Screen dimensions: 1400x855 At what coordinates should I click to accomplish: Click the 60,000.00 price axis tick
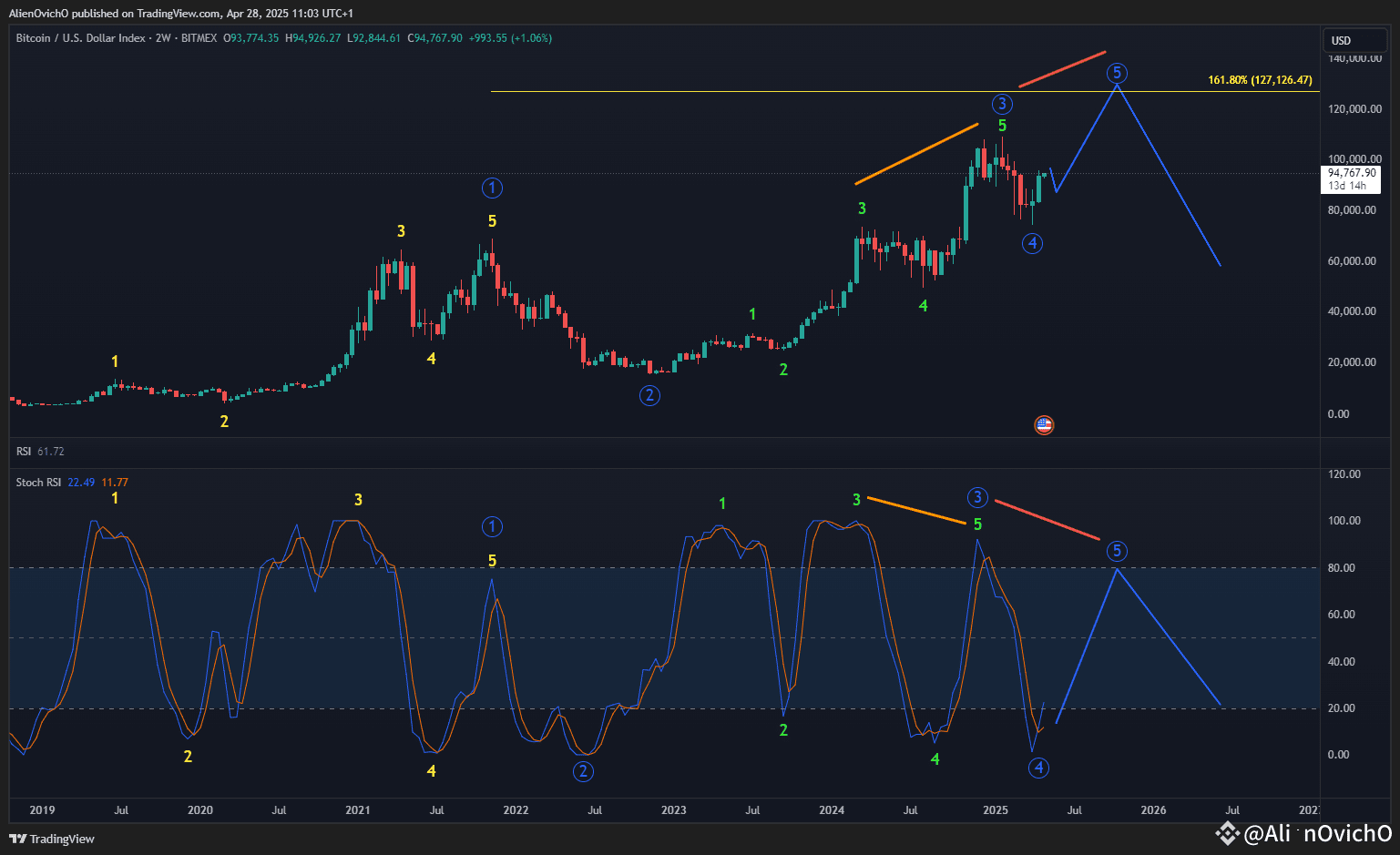(x=1353, y=261)
